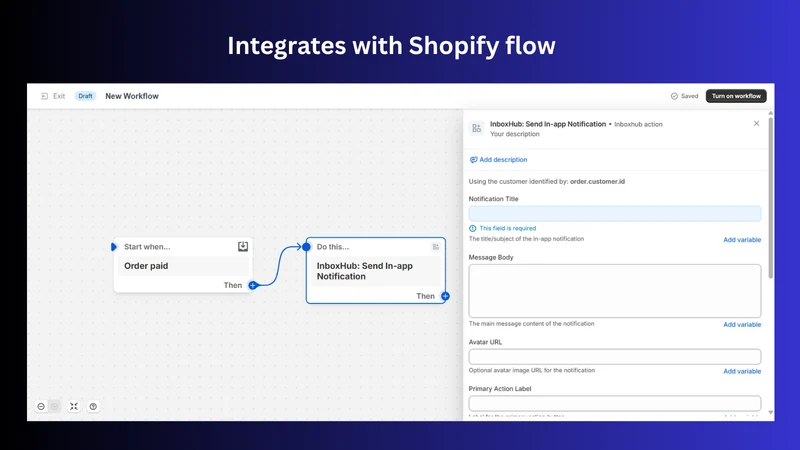Click the Draft status badge
The height and width of the screenshot is (450, 800).
click(x=85, y=96)
